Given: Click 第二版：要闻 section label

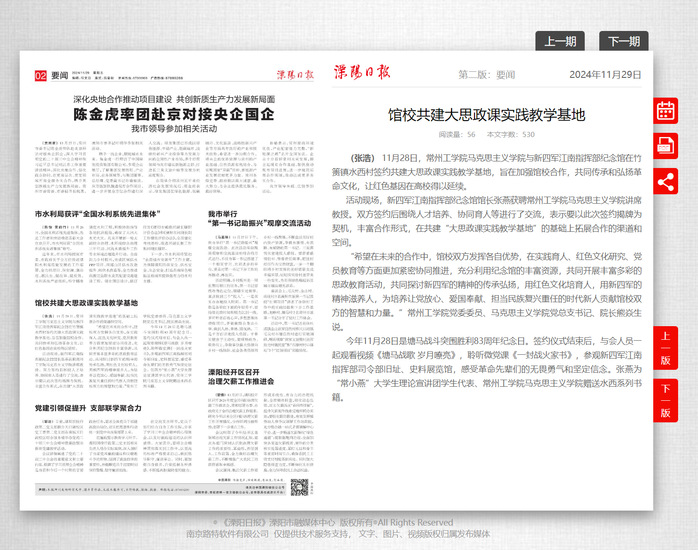Looking at the screenshot, I should tap(487, 75).
